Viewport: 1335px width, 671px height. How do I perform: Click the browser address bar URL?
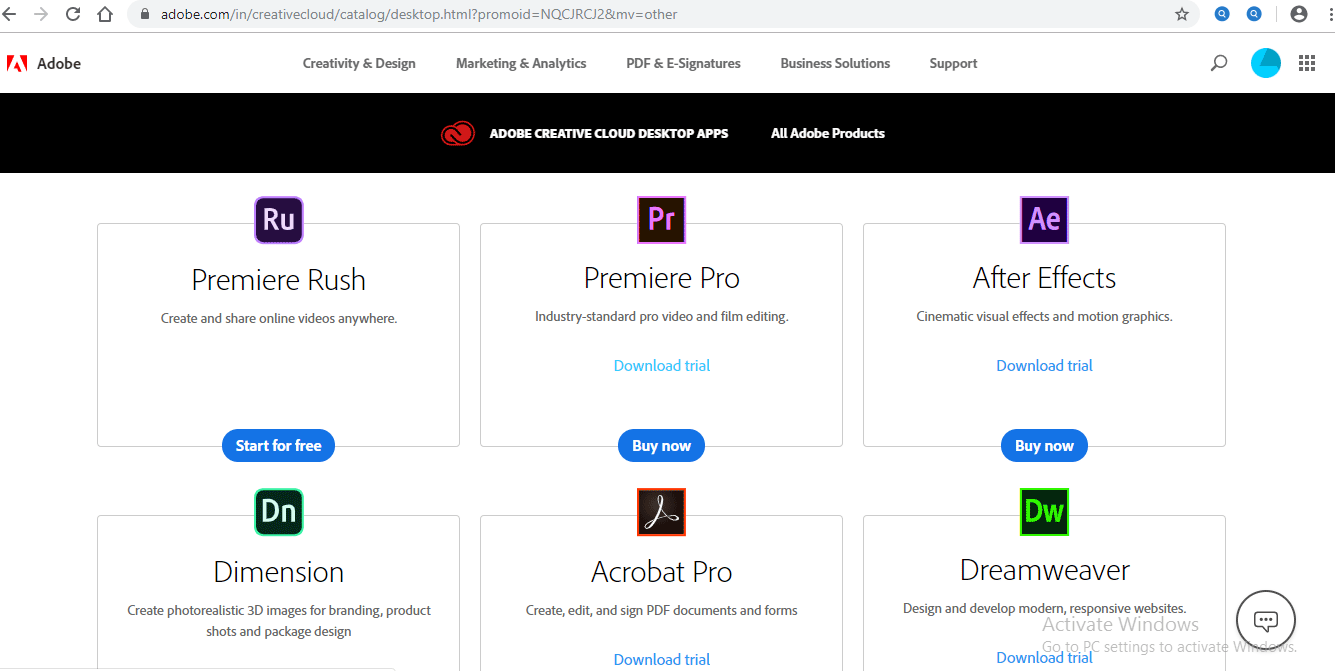pyautogui.click(x=420, y=15)
